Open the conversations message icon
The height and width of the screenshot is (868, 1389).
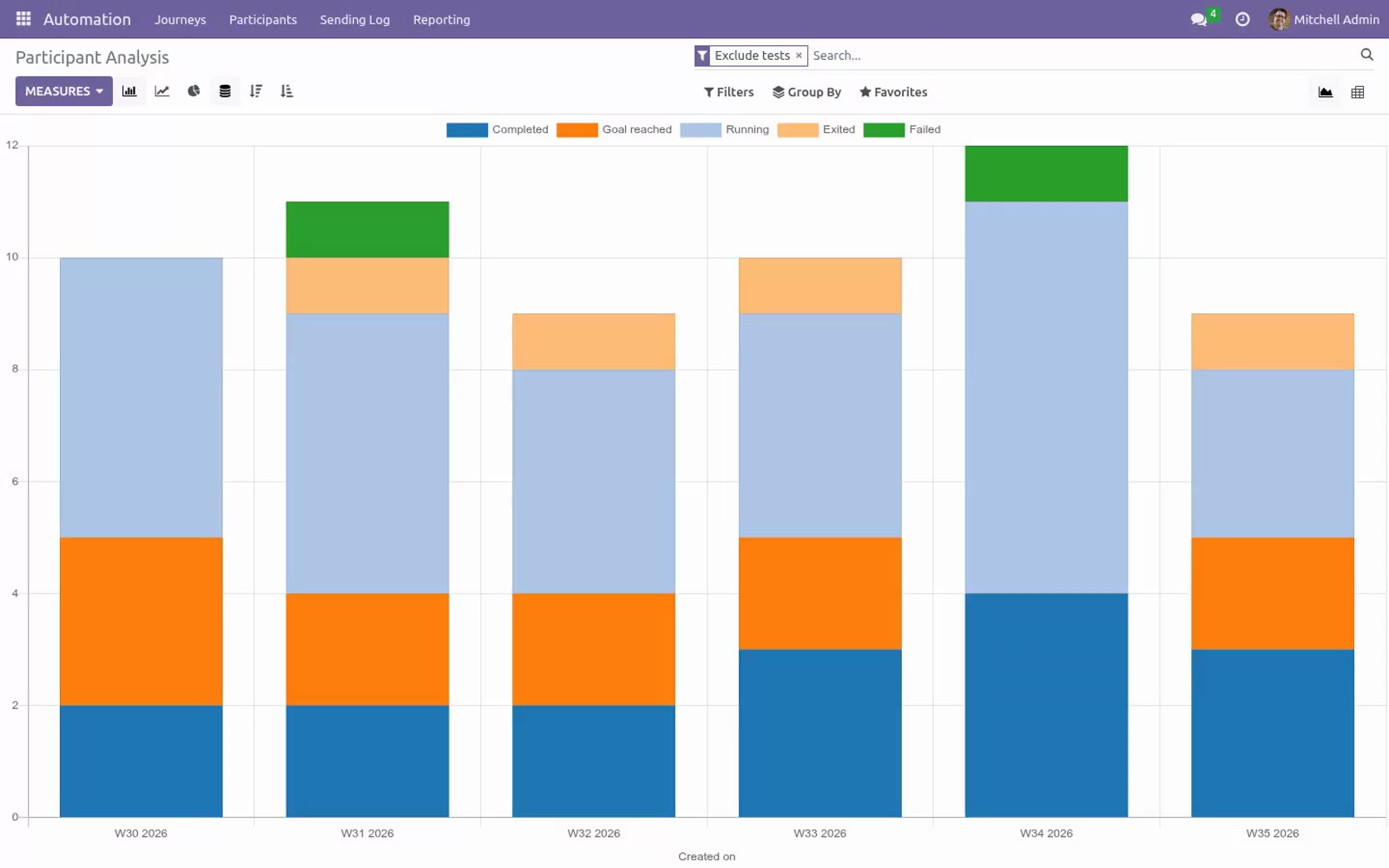1199,19
